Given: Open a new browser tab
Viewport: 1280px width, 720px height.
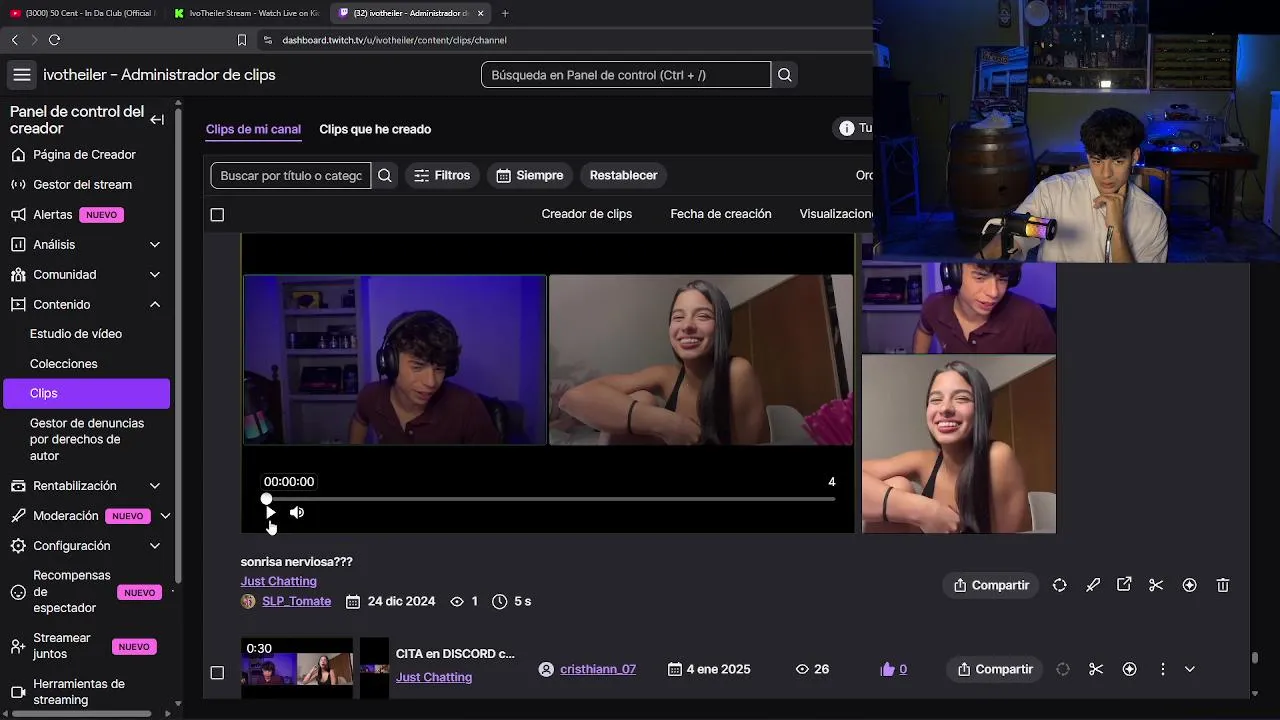Looking at the screenshot, I should (x=505, y=13).
